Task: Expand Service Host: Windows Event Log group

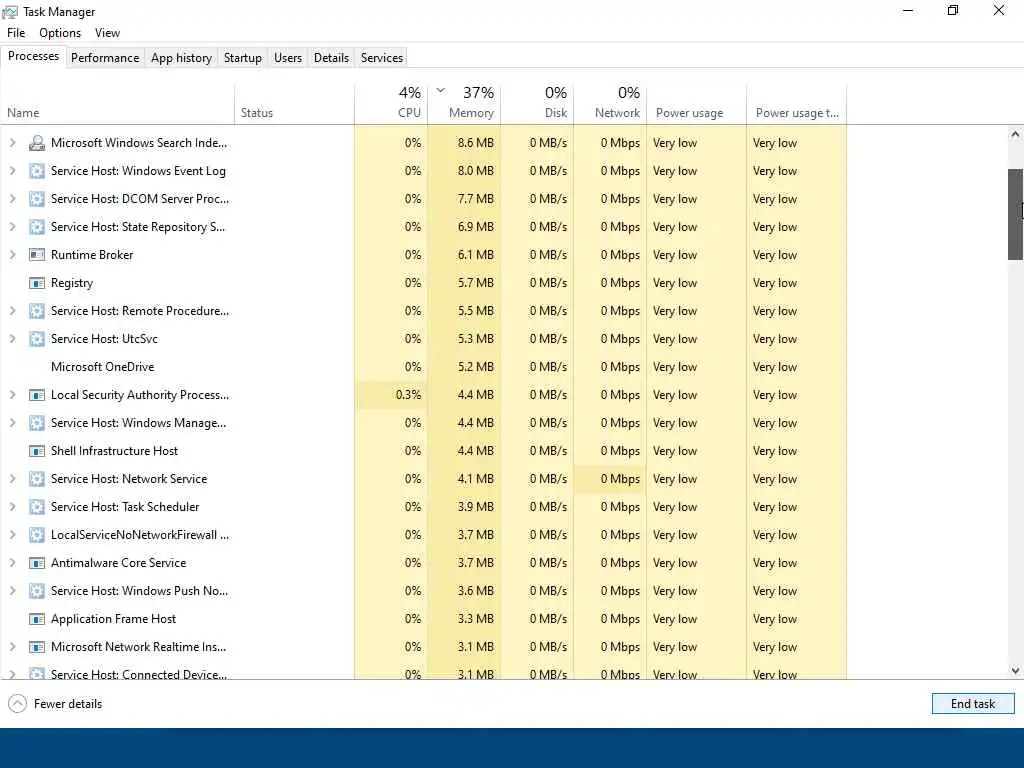Action: (x=12, y=171)
